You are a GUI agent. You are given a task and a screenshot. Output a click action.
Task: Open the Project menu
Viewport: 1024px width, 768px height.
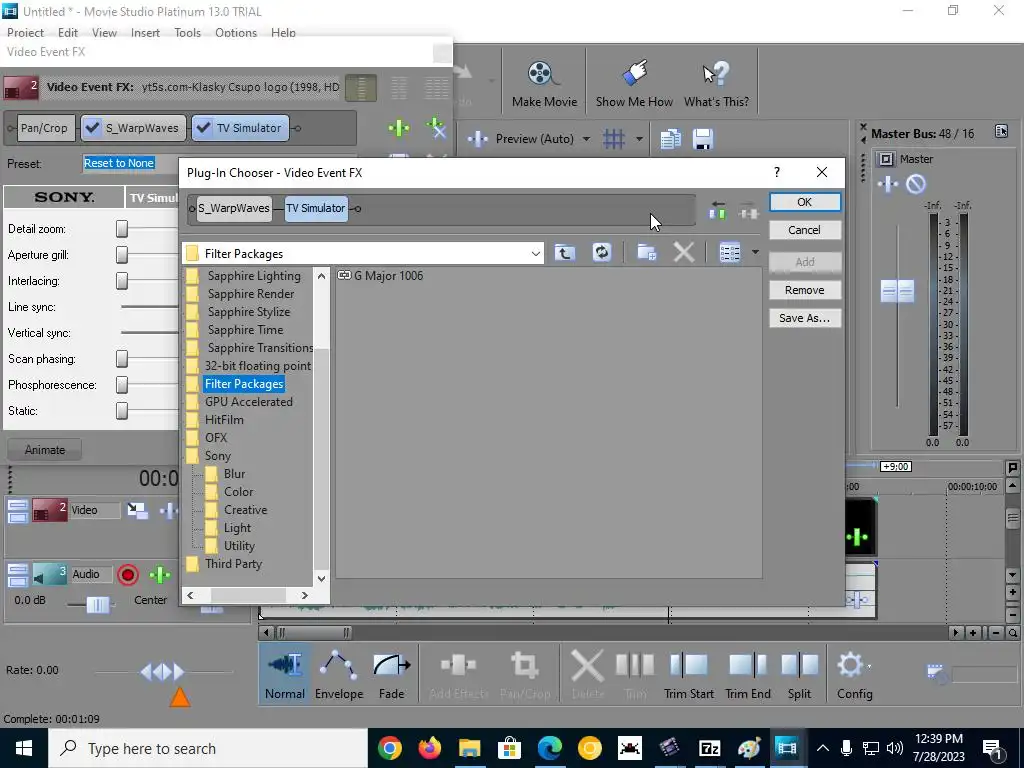coord(25,33)
